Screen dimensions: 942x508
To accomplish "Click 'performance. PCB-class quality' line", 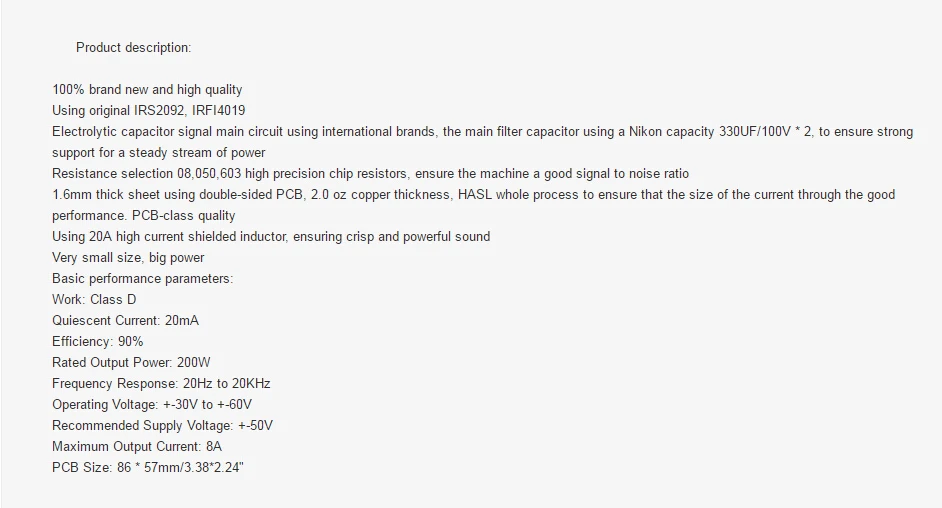I will (x=144, y=216).
